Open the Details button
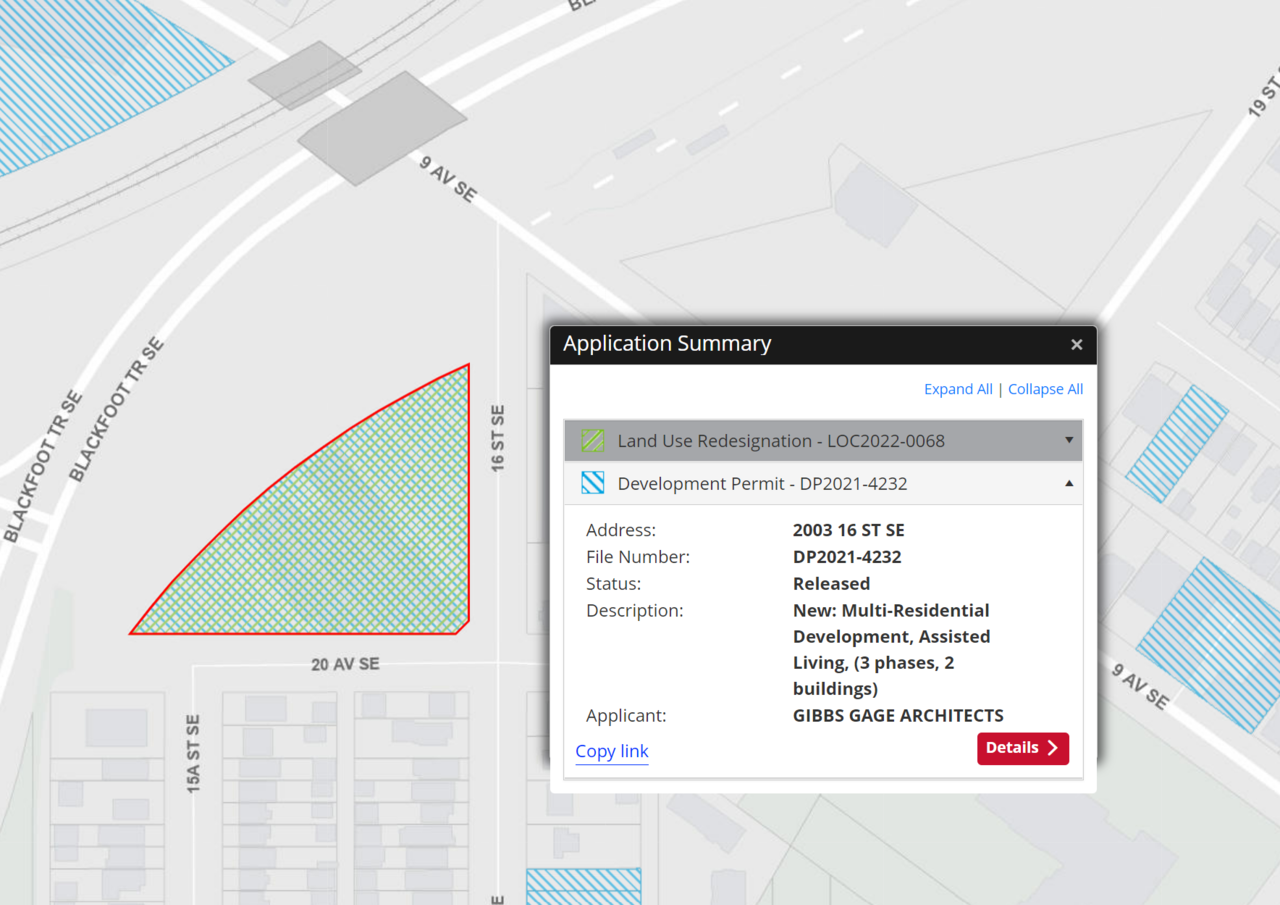 pos(1022,748)
